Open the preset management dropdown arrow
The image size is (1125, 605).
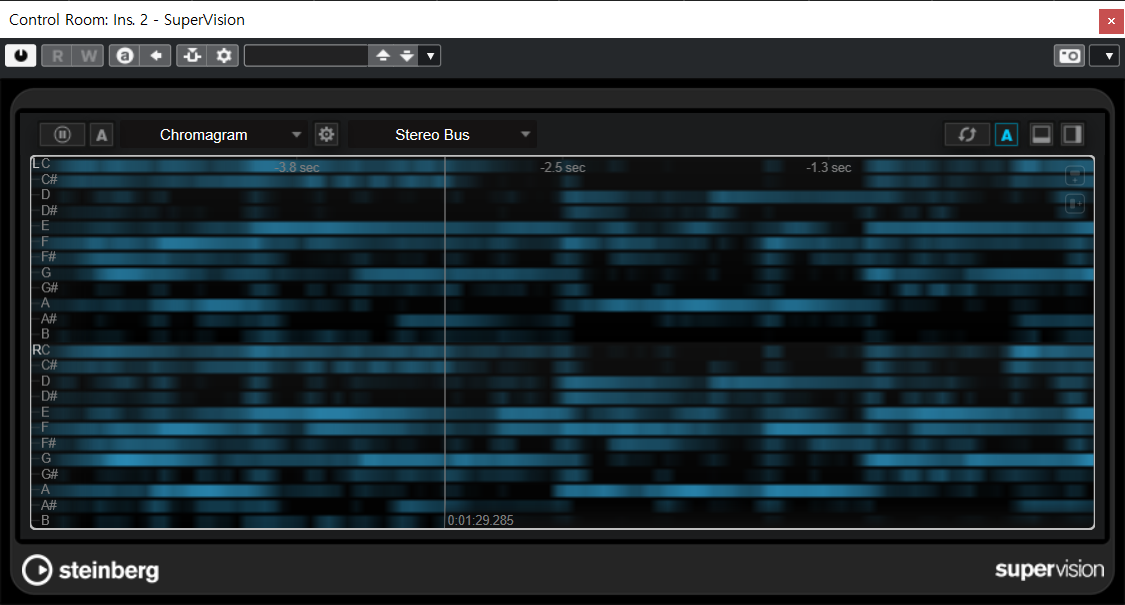coord(430,56)
